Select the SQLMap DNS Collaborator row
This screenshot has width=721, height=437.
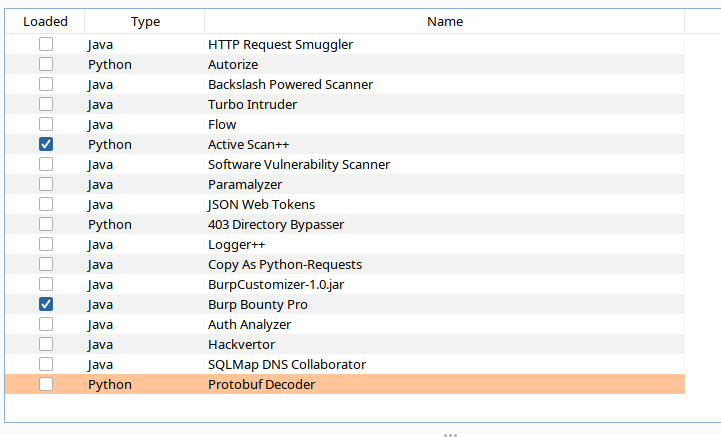click(x=286, y=364)
